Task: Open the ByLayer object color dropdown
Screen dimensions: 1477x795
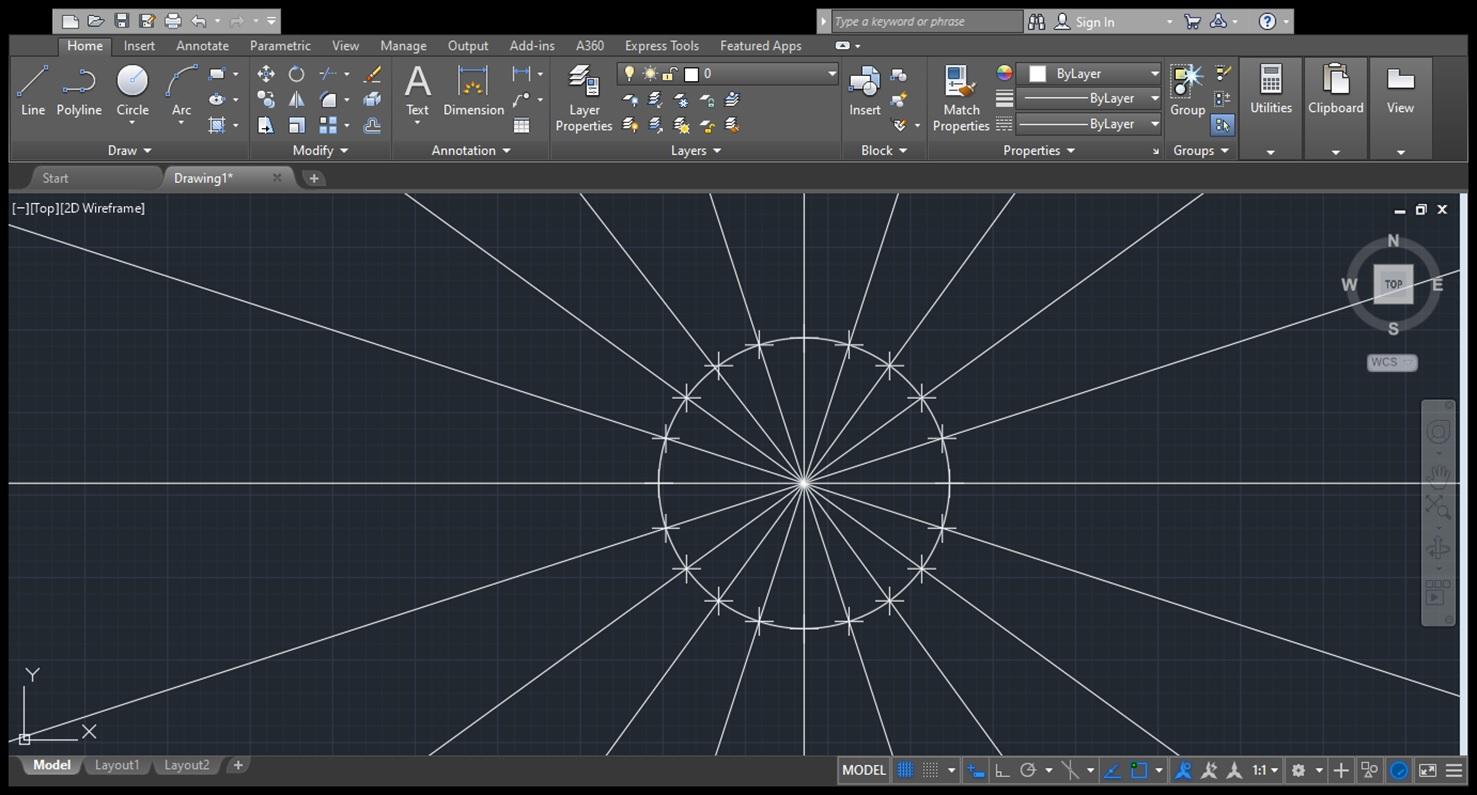Action: (1090, 74)
